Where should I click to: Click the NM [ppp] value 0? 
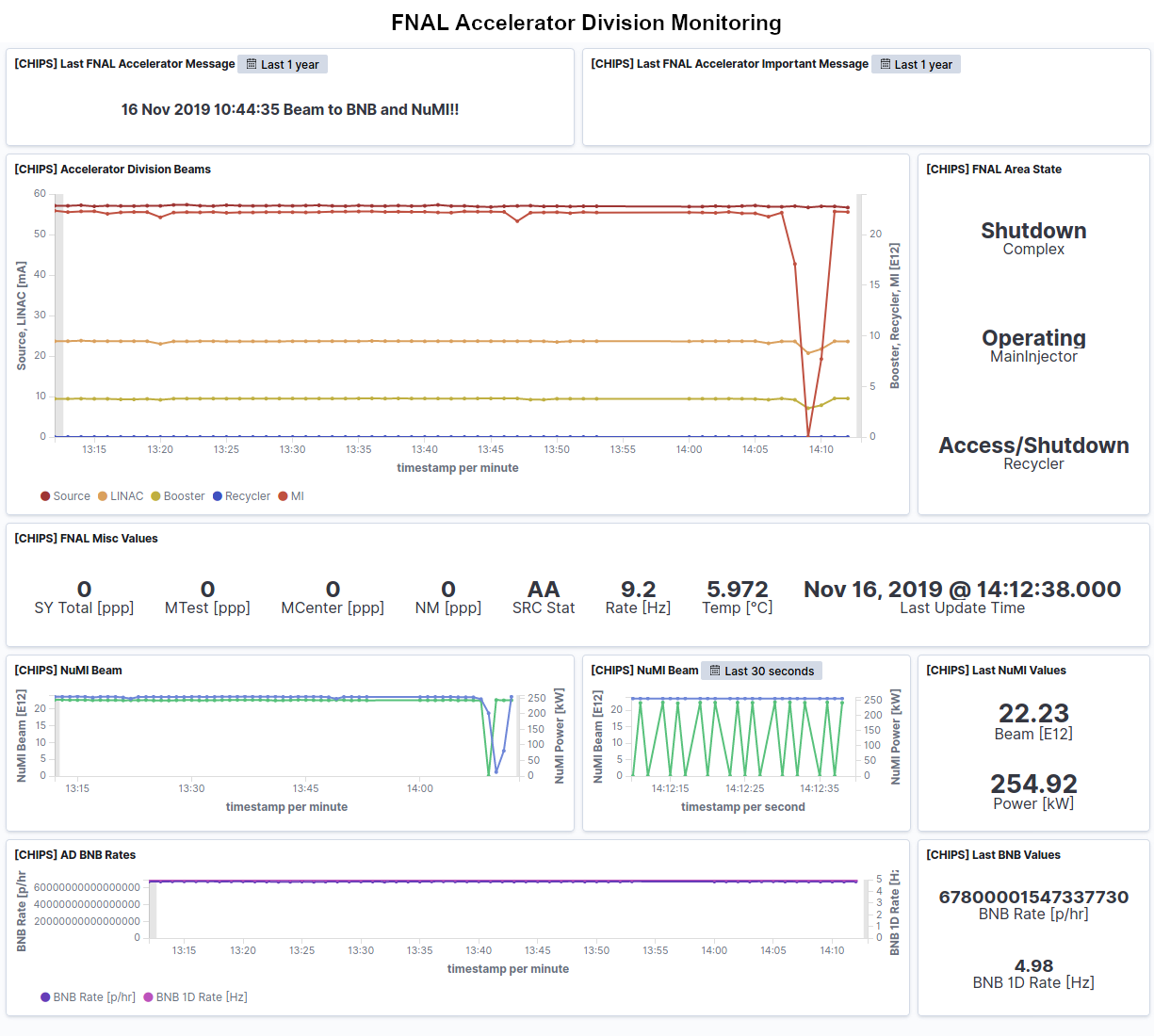pos(448,590)
